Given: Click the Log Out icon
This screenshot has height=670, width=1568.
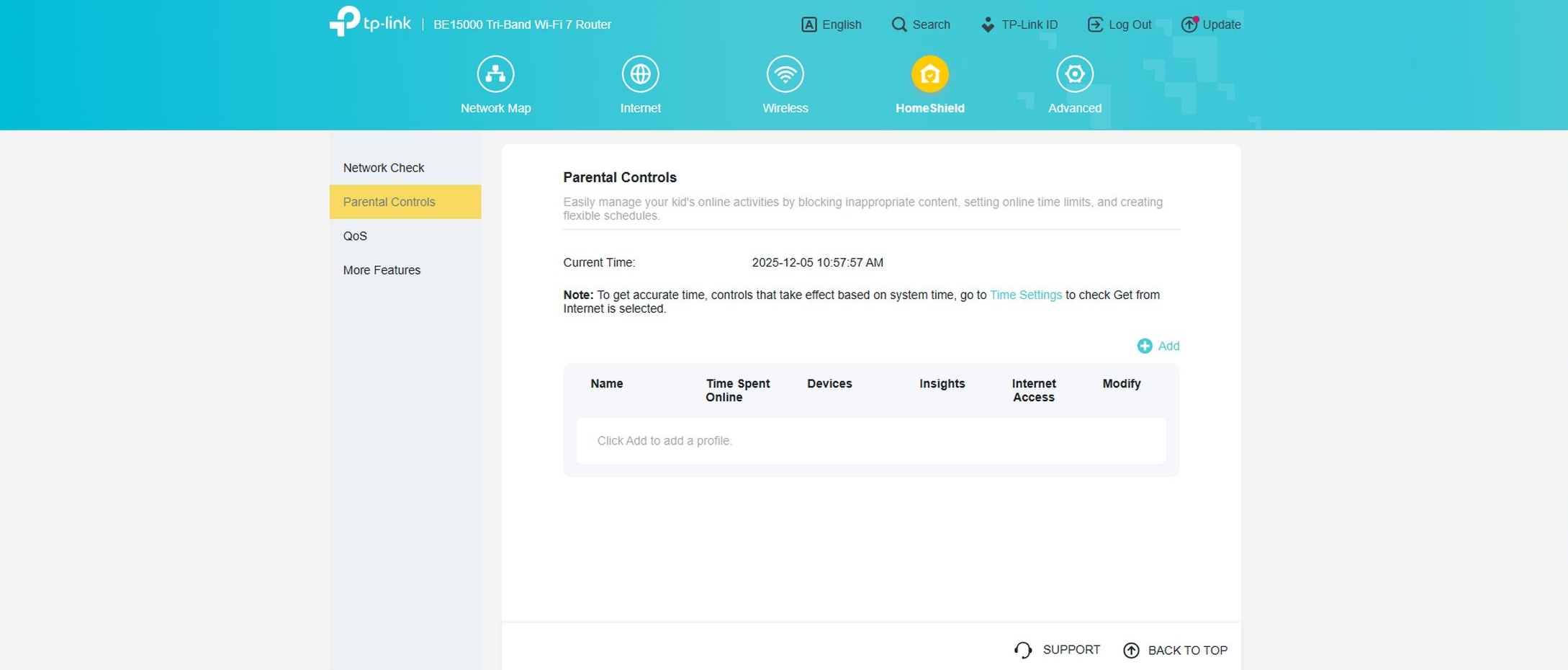Looking at the screenshot, I should point(1095,24).
